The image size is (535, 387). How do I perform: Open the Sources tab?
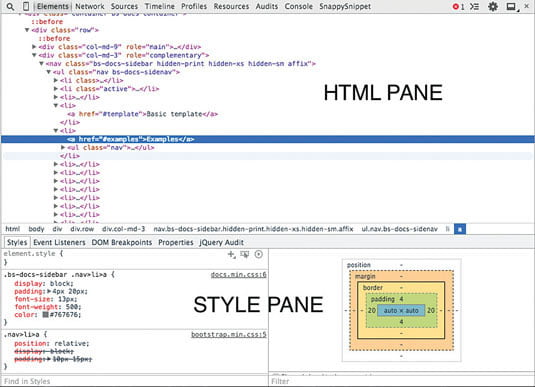[124, 6]
